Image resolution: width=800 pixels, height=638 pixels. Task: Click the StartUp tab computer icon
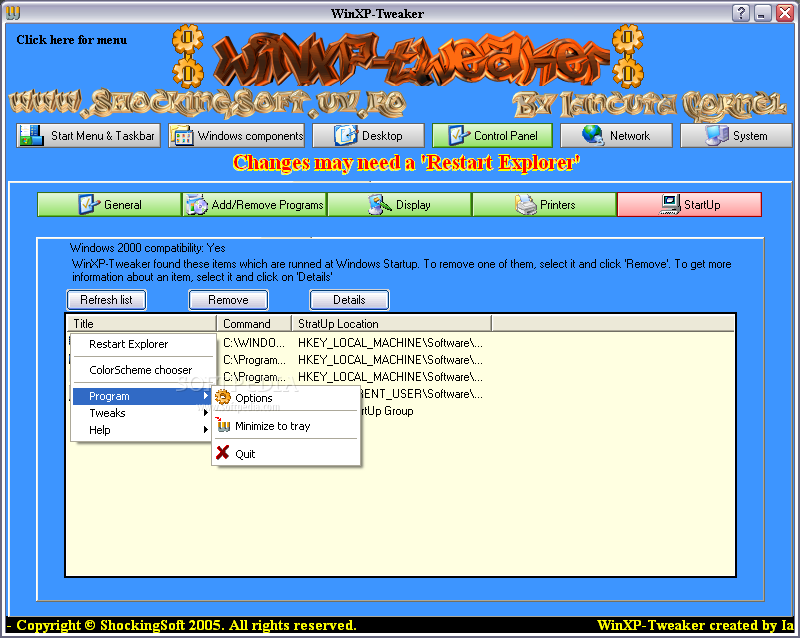pos(670,204)
